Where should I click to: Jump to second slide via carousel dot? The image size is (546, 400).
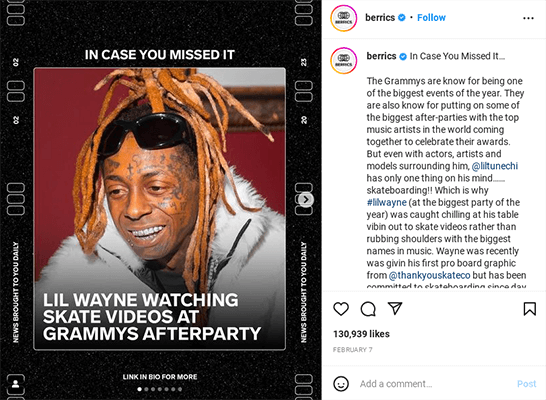point(146,389)
